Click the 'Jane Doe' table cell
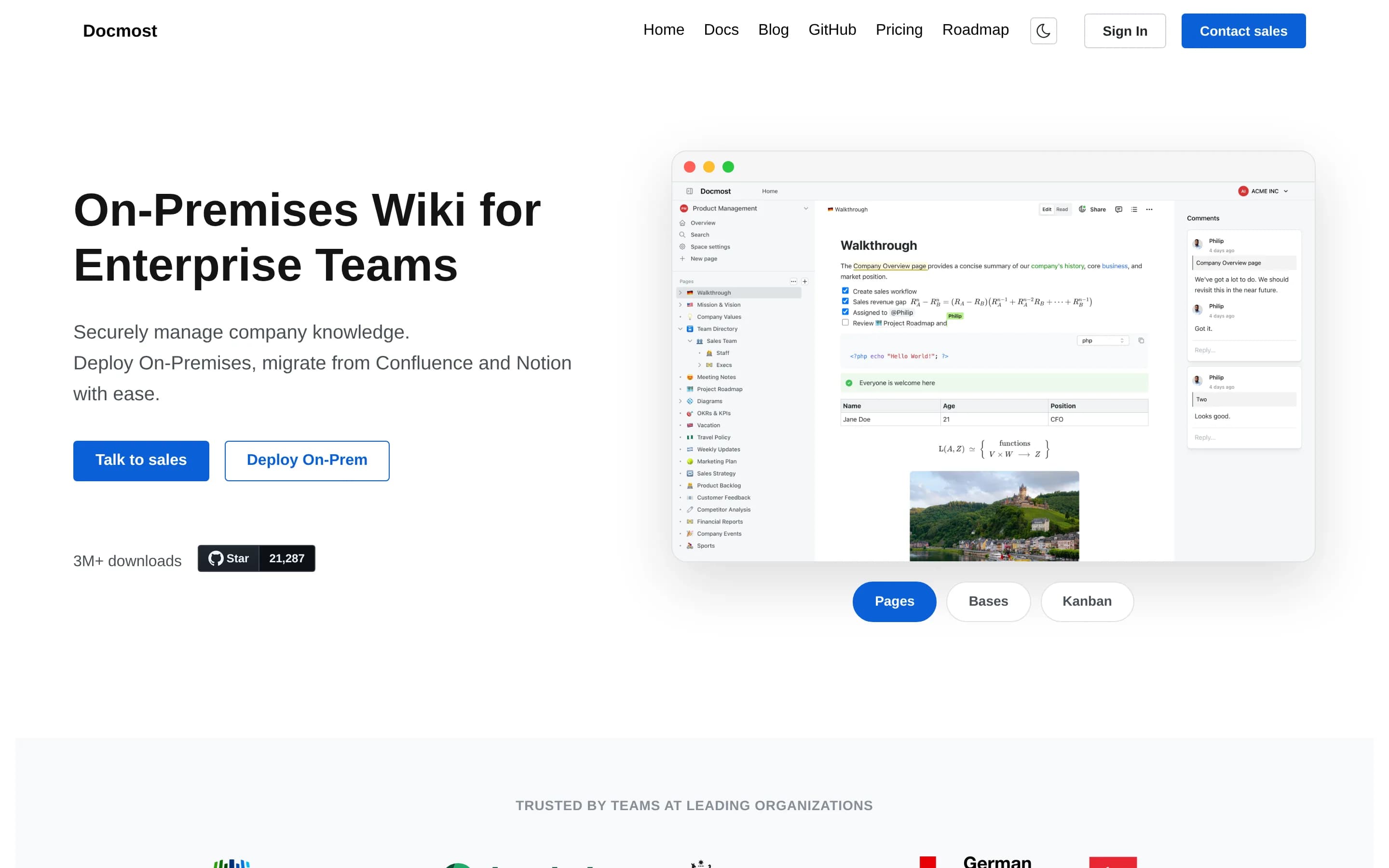Viewport: 1389px width, 868px height. [x=890, y=419]
